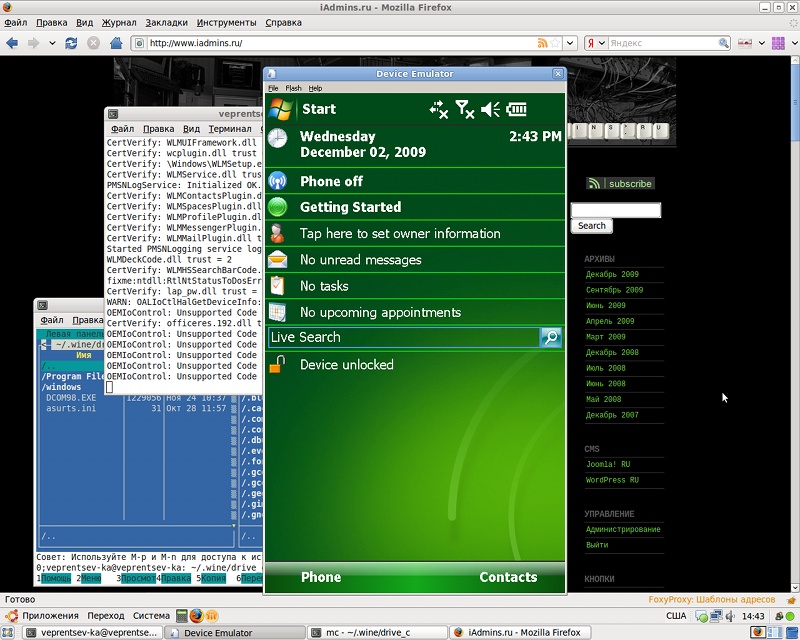Open the Yandex search engine selector dropdown
This screenshot has height=640, width=800.
(596, 43)
